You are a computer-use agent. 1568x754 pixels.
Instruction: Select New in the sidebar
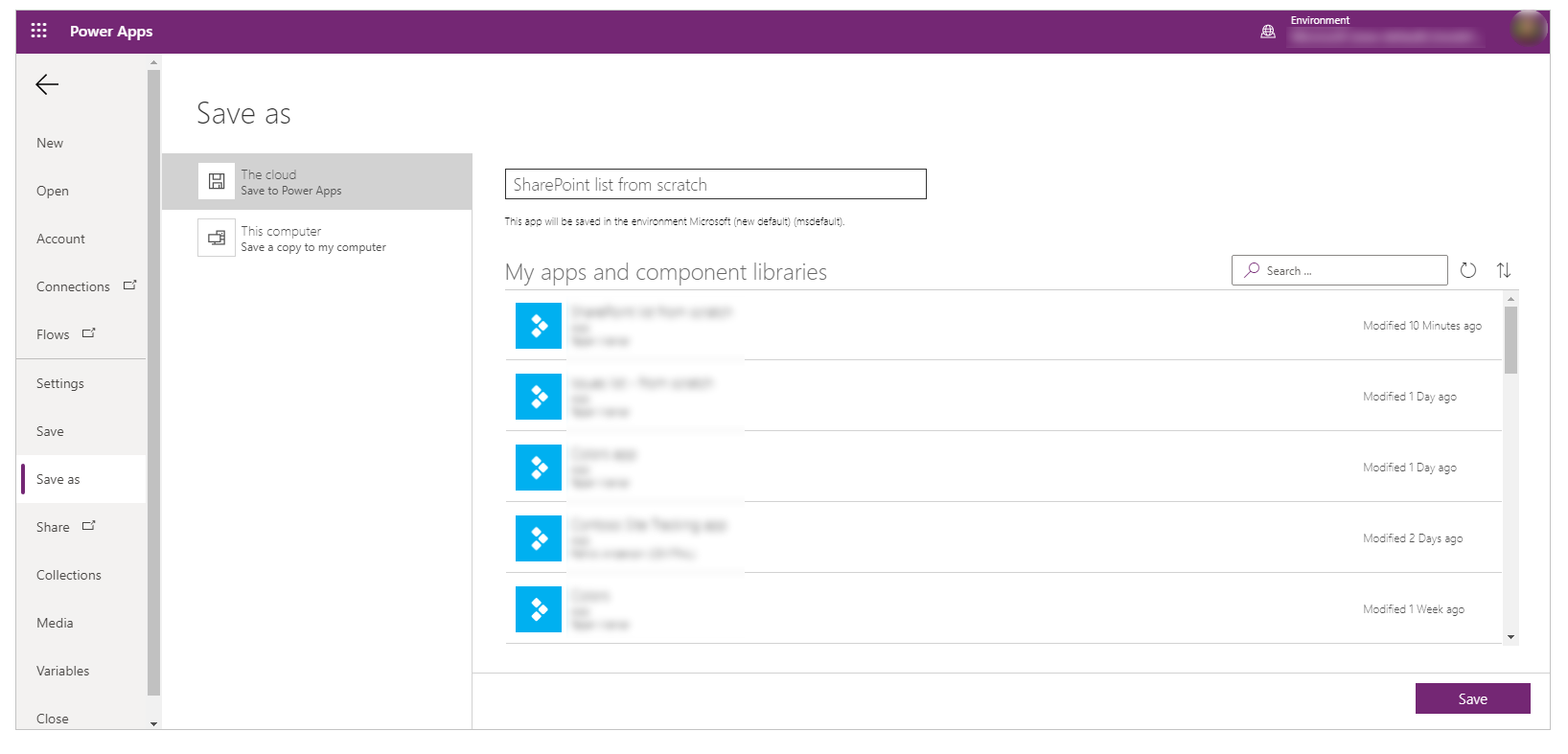50,143
